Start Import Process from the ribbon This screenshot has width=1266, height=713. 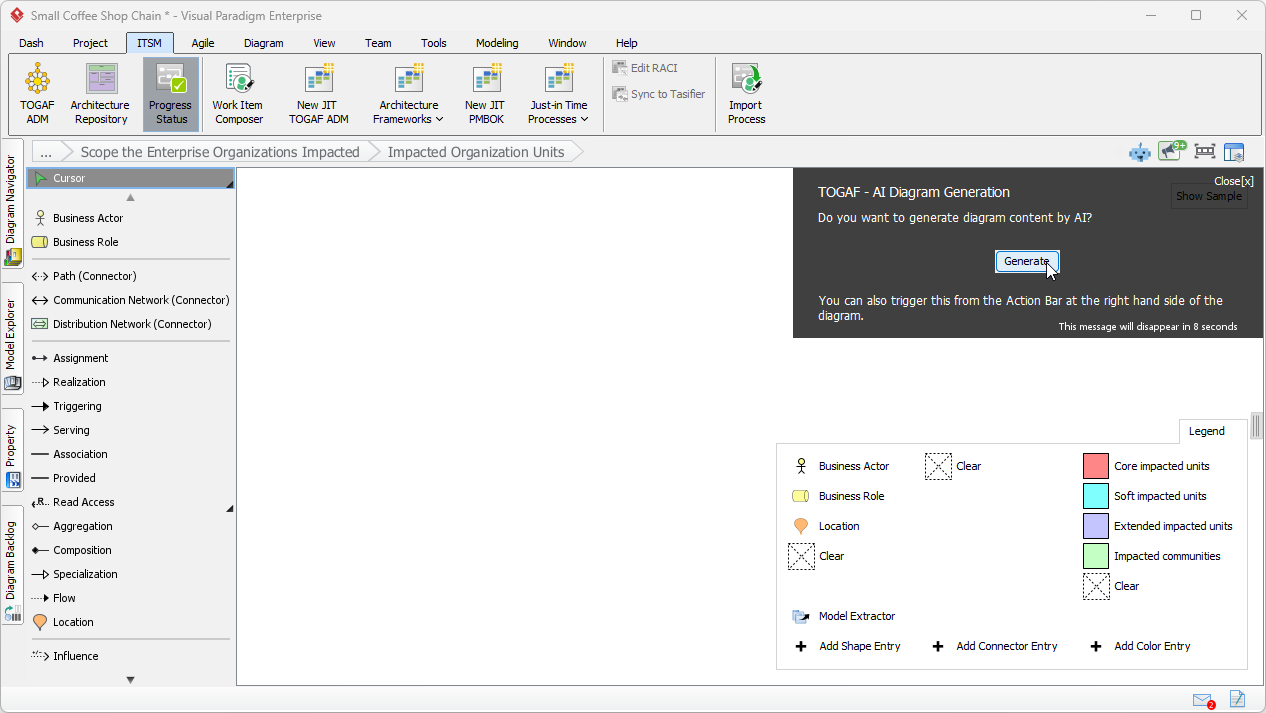[x=746, y=93]
